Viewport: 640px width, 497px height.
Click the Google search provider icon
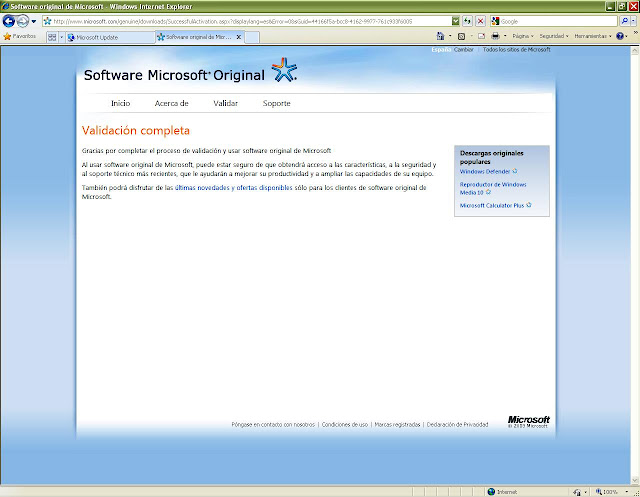[496, 21]
